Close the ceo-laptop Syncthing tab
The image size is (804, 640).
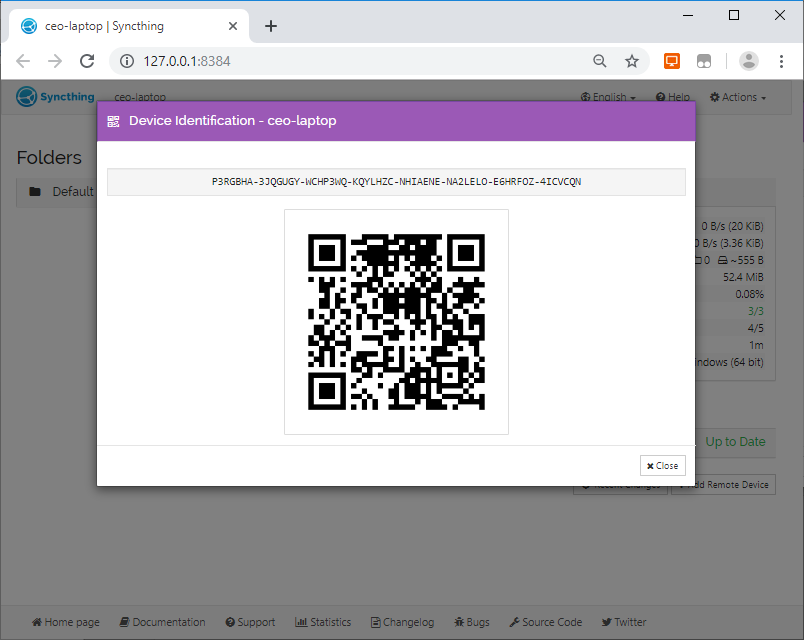[233, 26]
